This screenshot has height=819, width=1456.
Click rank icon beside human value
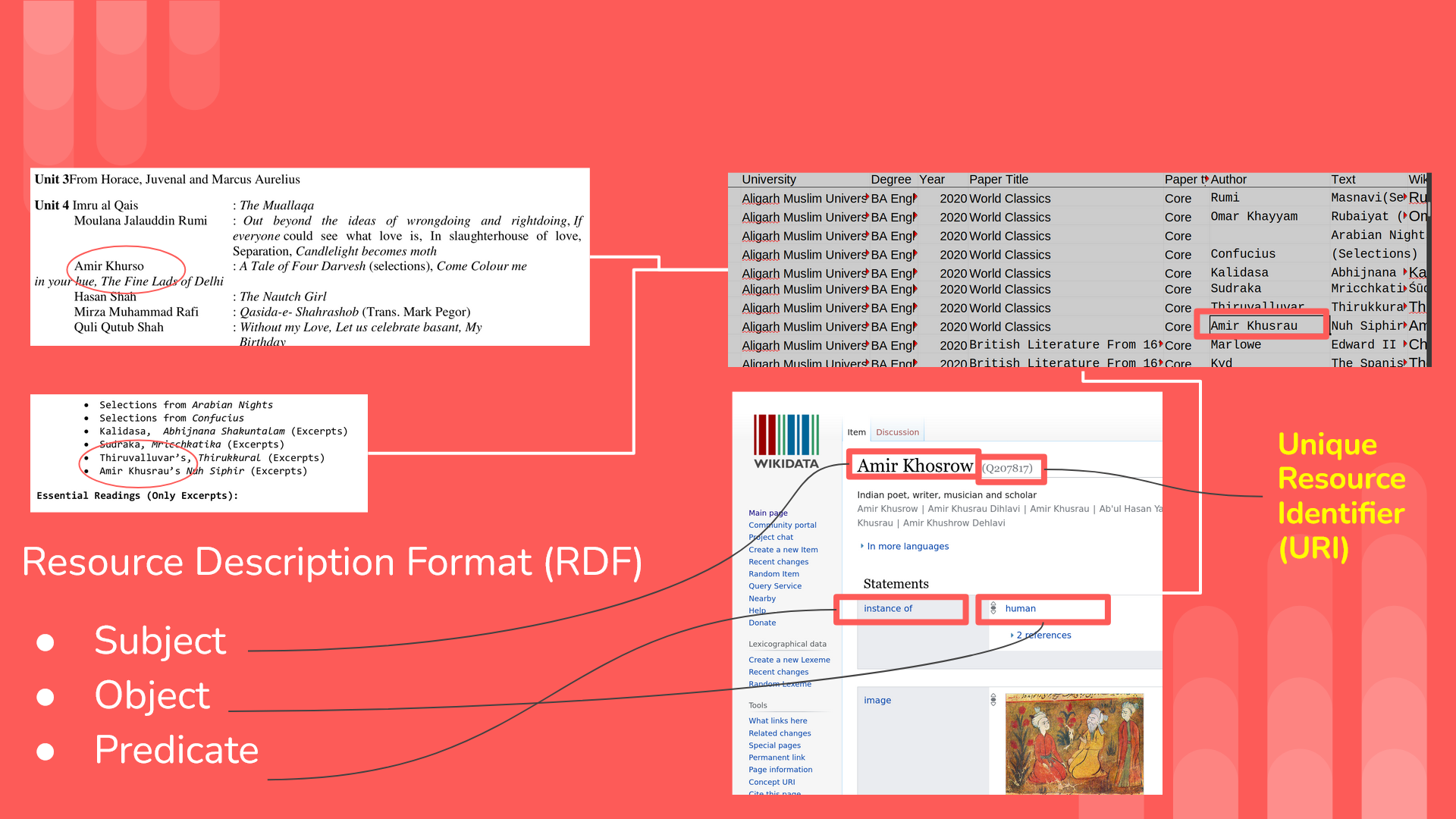(993, 608)
